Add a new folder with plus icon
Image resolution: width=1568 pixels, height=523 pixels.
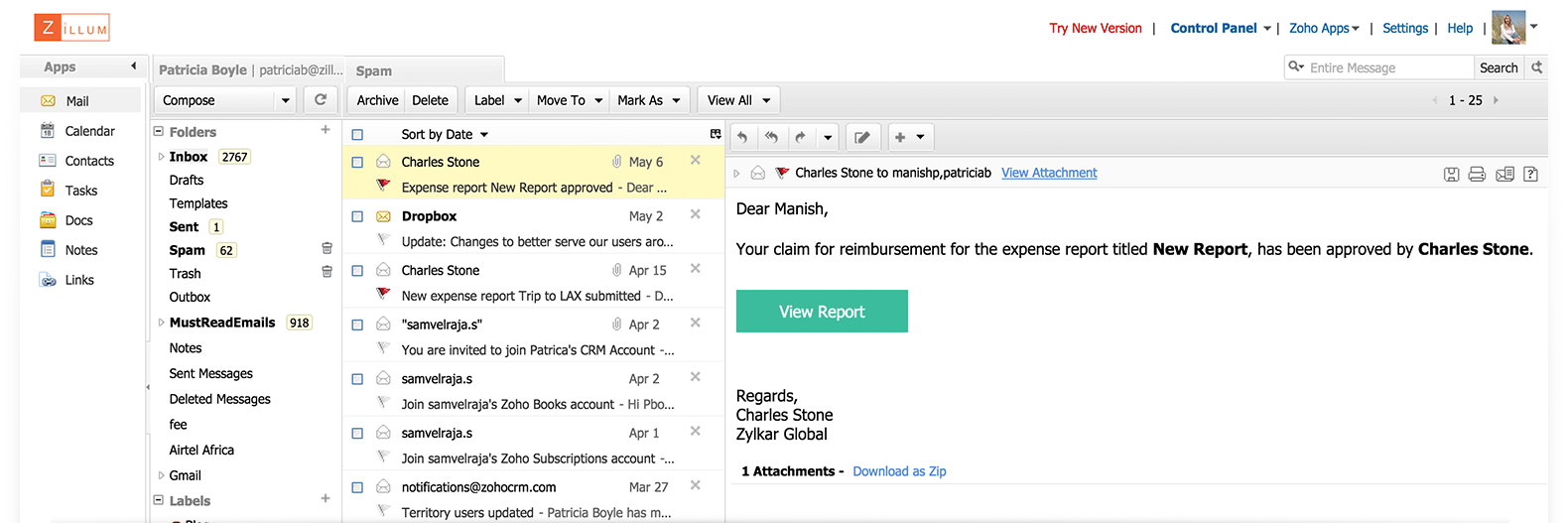[x=326, y=130]
